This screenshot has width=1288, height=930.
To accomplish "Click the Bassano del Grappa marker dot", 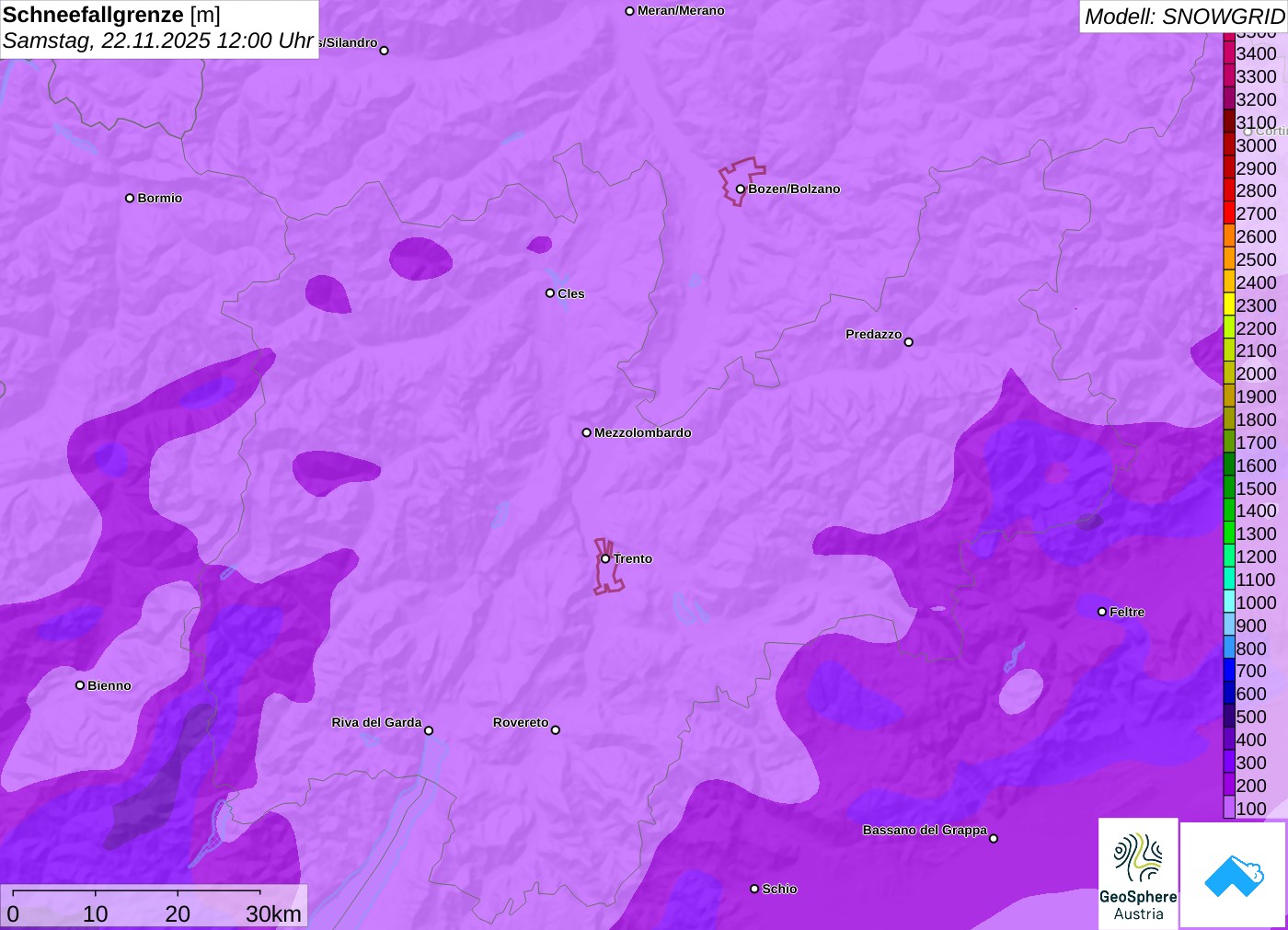I will tap(994, 838).
